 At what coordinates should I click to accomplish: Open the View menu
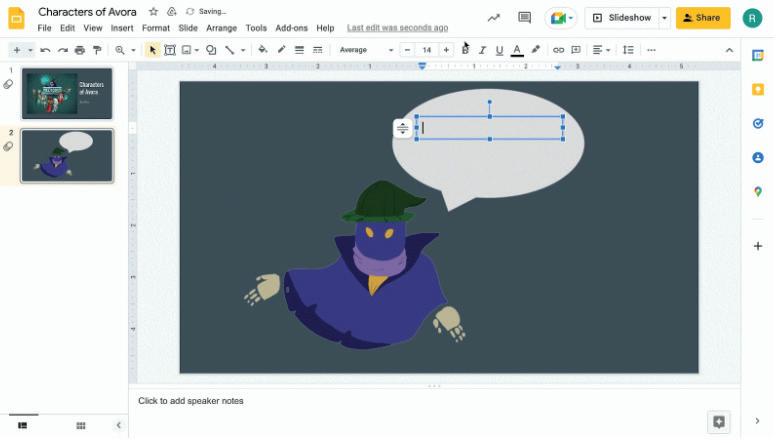point(92,28)
